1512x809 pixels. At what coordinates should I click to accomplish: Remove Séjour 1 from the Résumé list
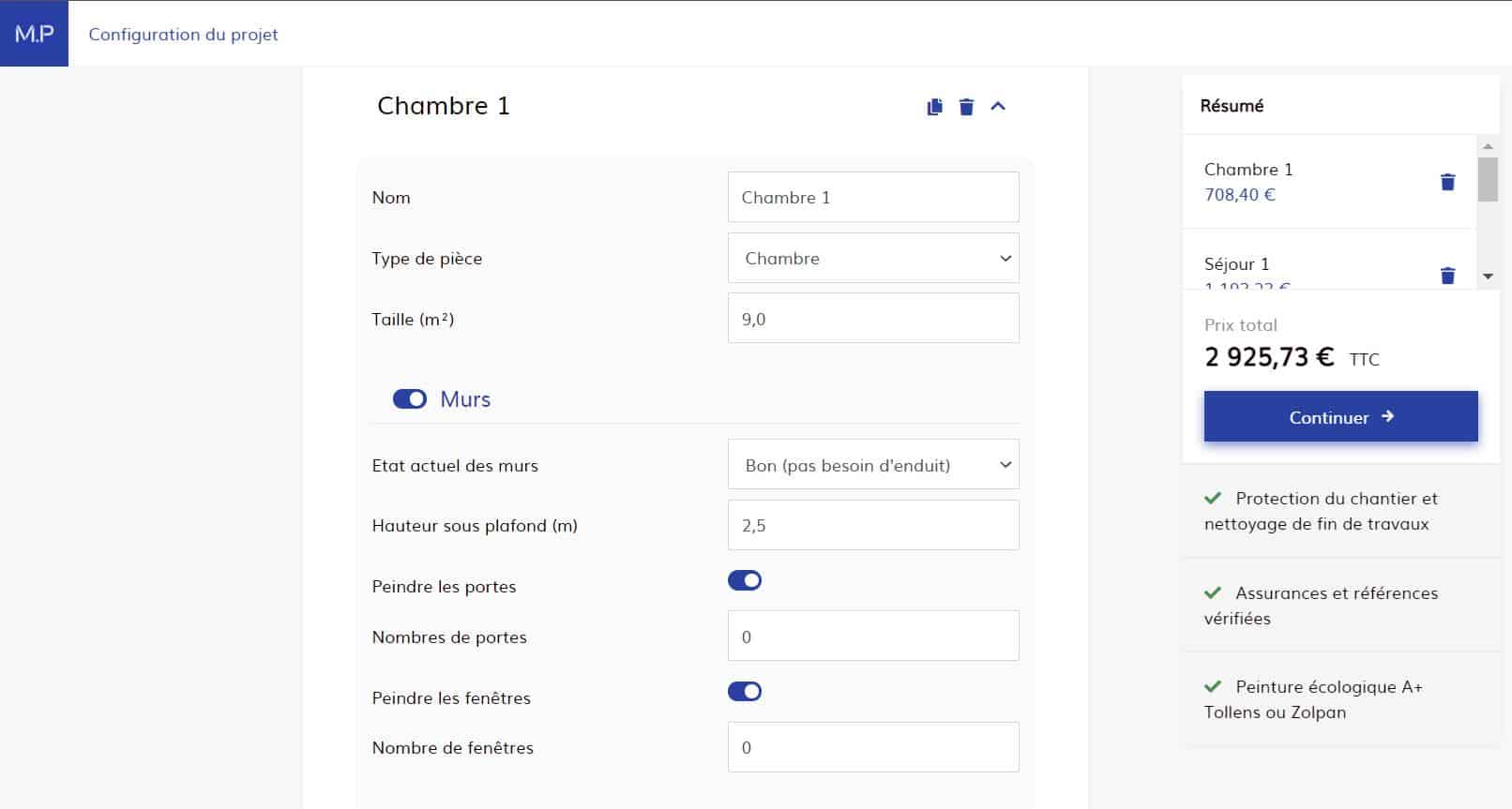click(1447, 275)
